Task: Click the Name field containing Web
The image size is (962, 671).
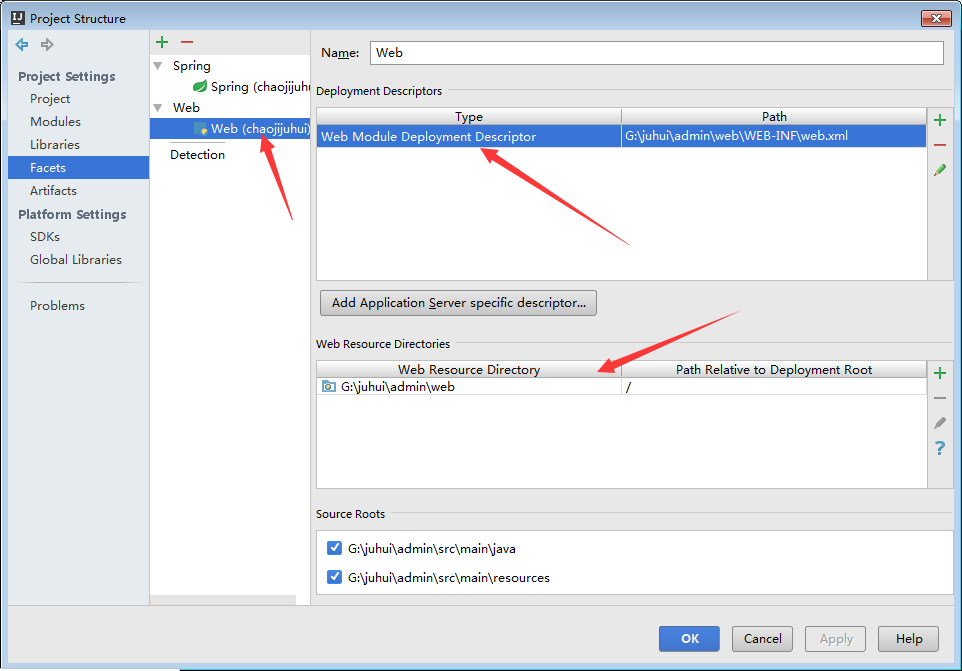Action: point(656,53)
